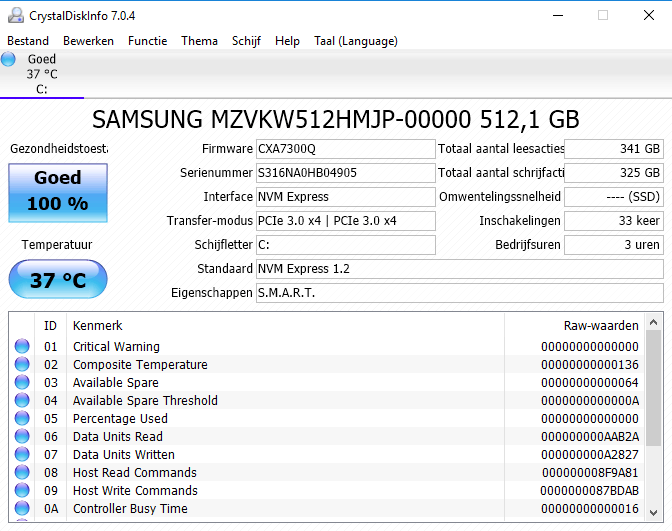Click raw value 000000000AAB2A

coord(590,436)
